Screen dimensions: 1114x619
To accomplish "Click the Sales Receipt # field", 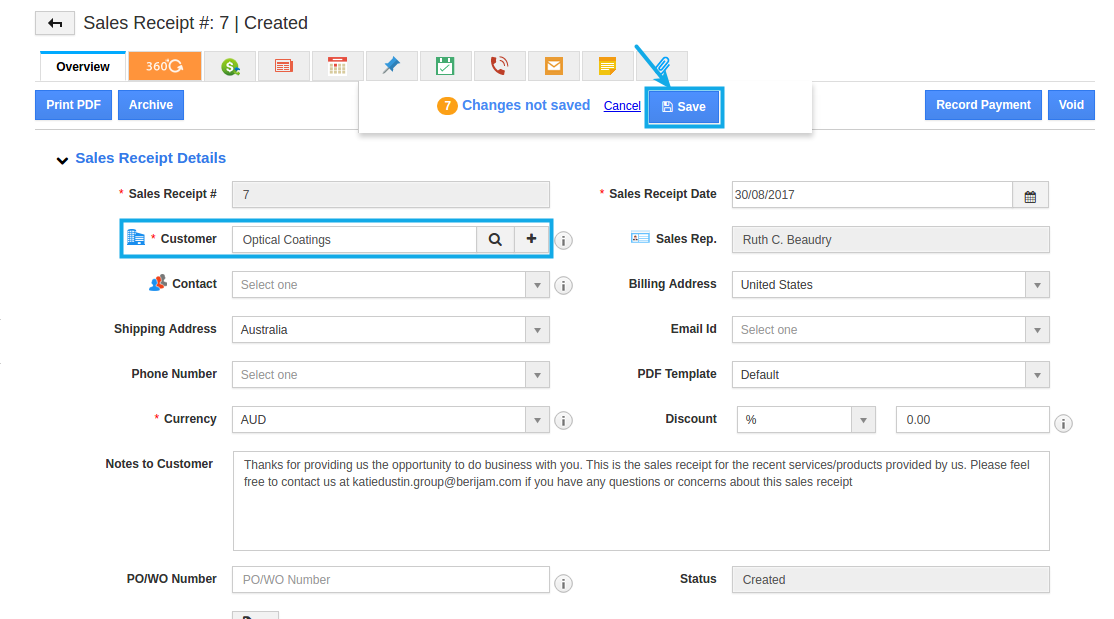I will point(391,195).
